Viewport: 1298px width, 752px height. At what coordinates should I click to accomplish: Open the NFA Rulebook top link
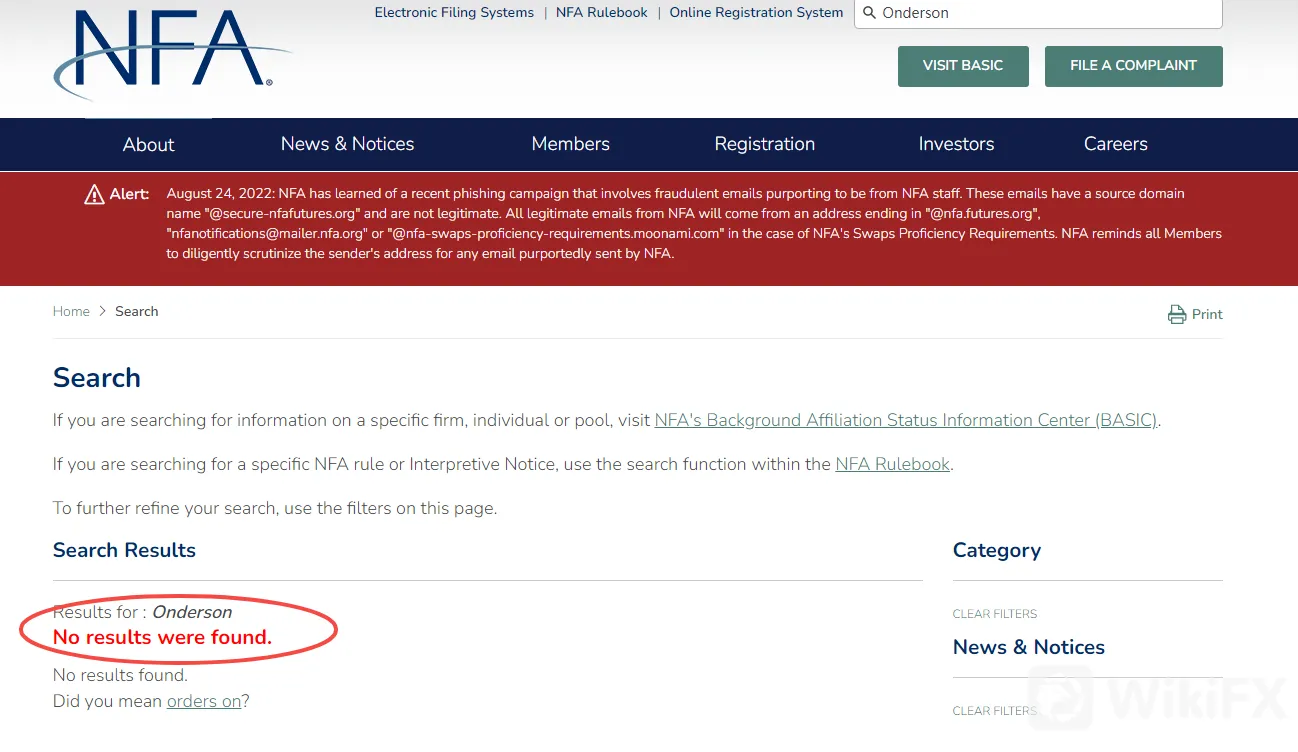click(x=602, y=13)
